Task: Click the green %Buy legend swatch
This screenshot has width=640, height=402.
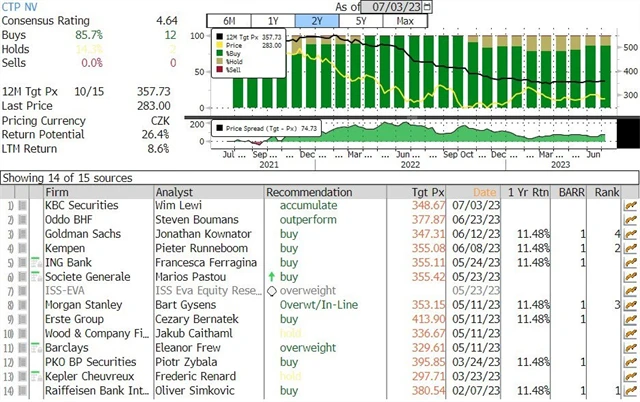Action: 219,53
